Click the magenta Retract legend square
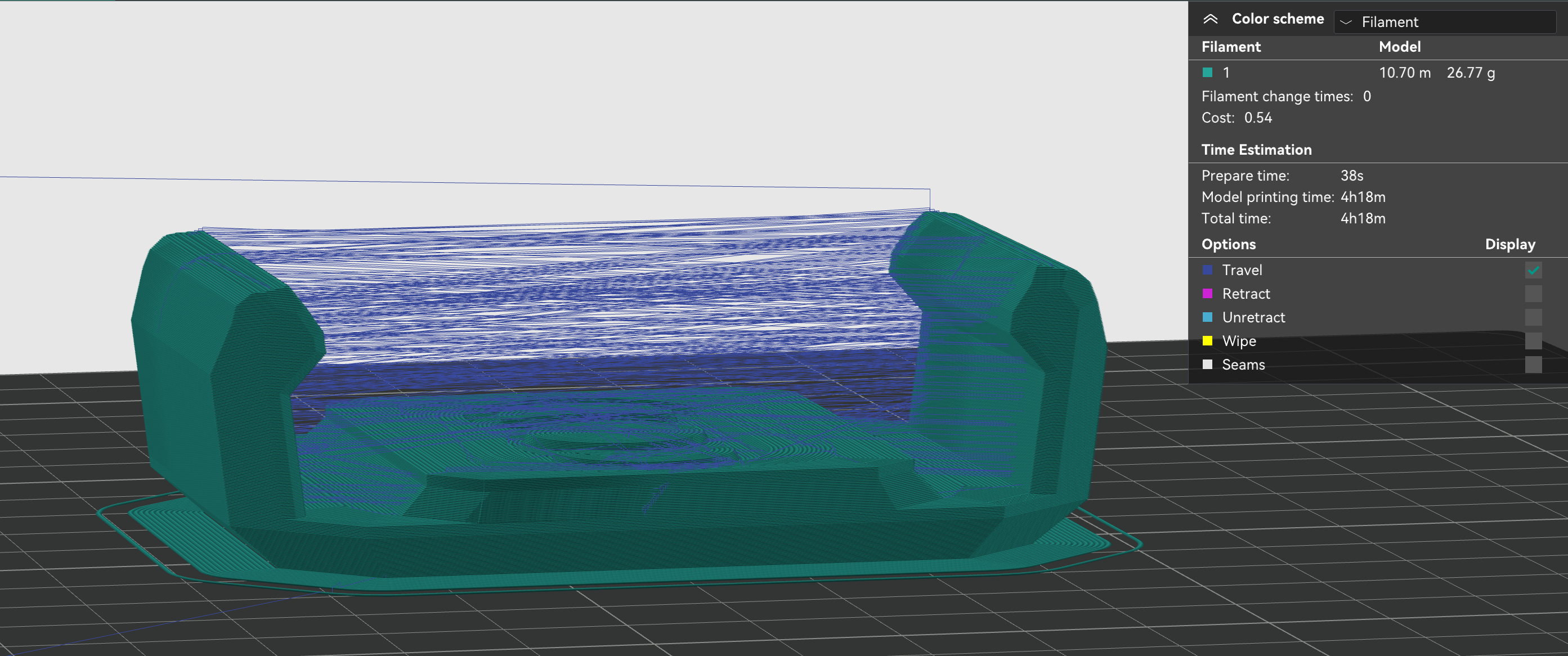 coord(1208,293)
